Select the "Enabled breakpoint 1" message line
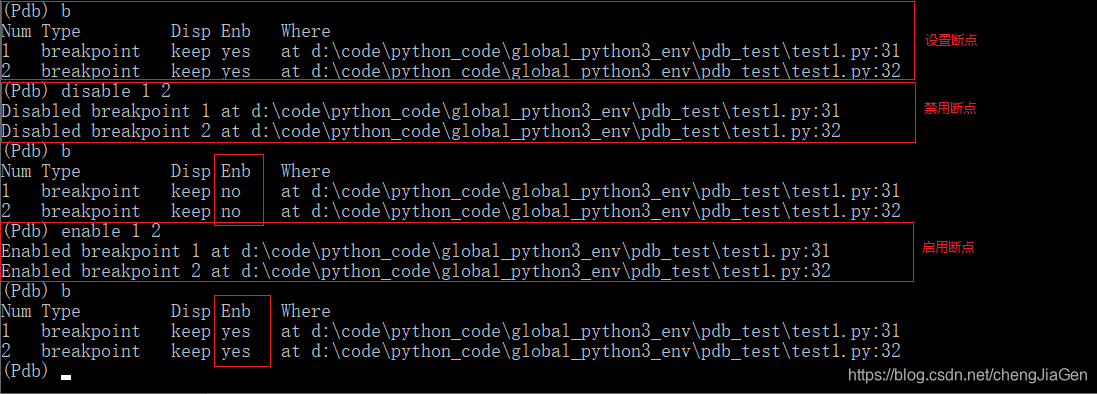Screen dimensions: 1097x394 click(416, 251)
